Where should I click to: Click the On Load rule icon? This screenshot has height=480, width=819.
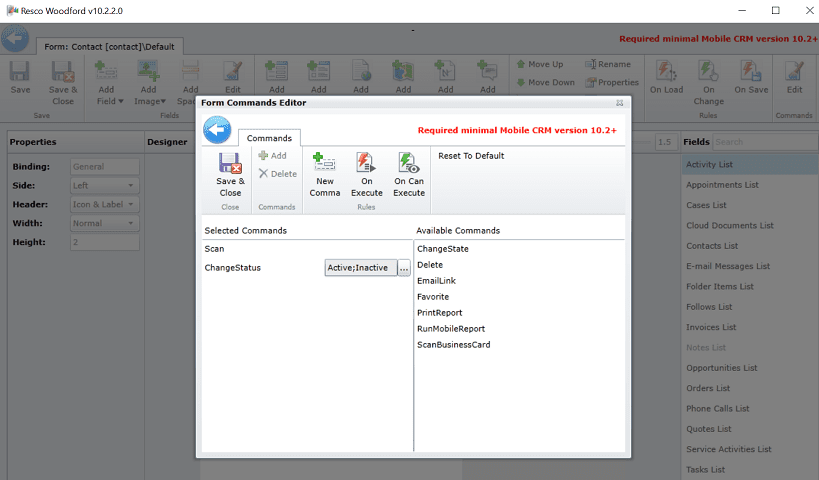(x=666, y=71)
